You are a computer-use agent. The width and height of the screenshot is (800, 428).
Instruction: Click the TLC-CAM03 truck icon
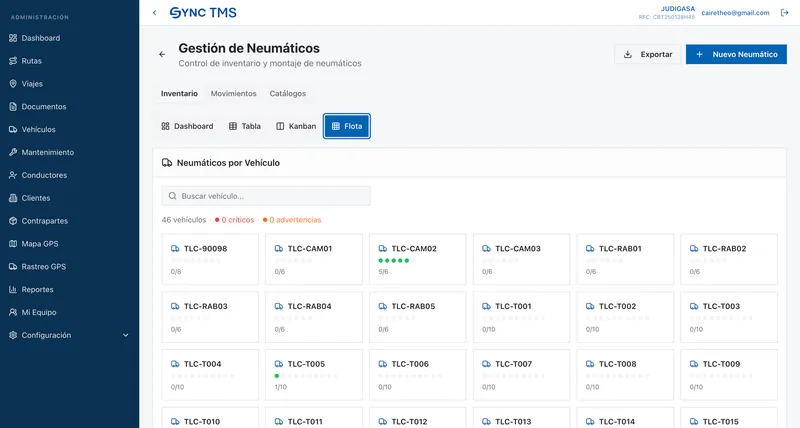(x=486, y=248)
